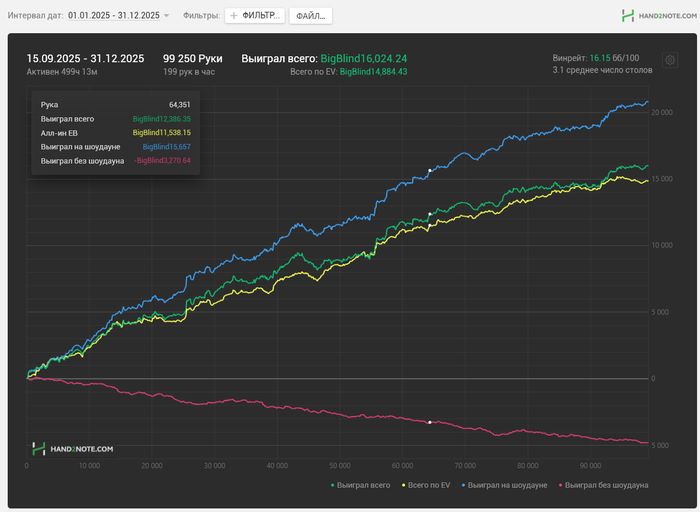Open the HAND2NOTE.COM logo link at top right
The width and height of the screenshot is (700, 512).
coord(659,16)
